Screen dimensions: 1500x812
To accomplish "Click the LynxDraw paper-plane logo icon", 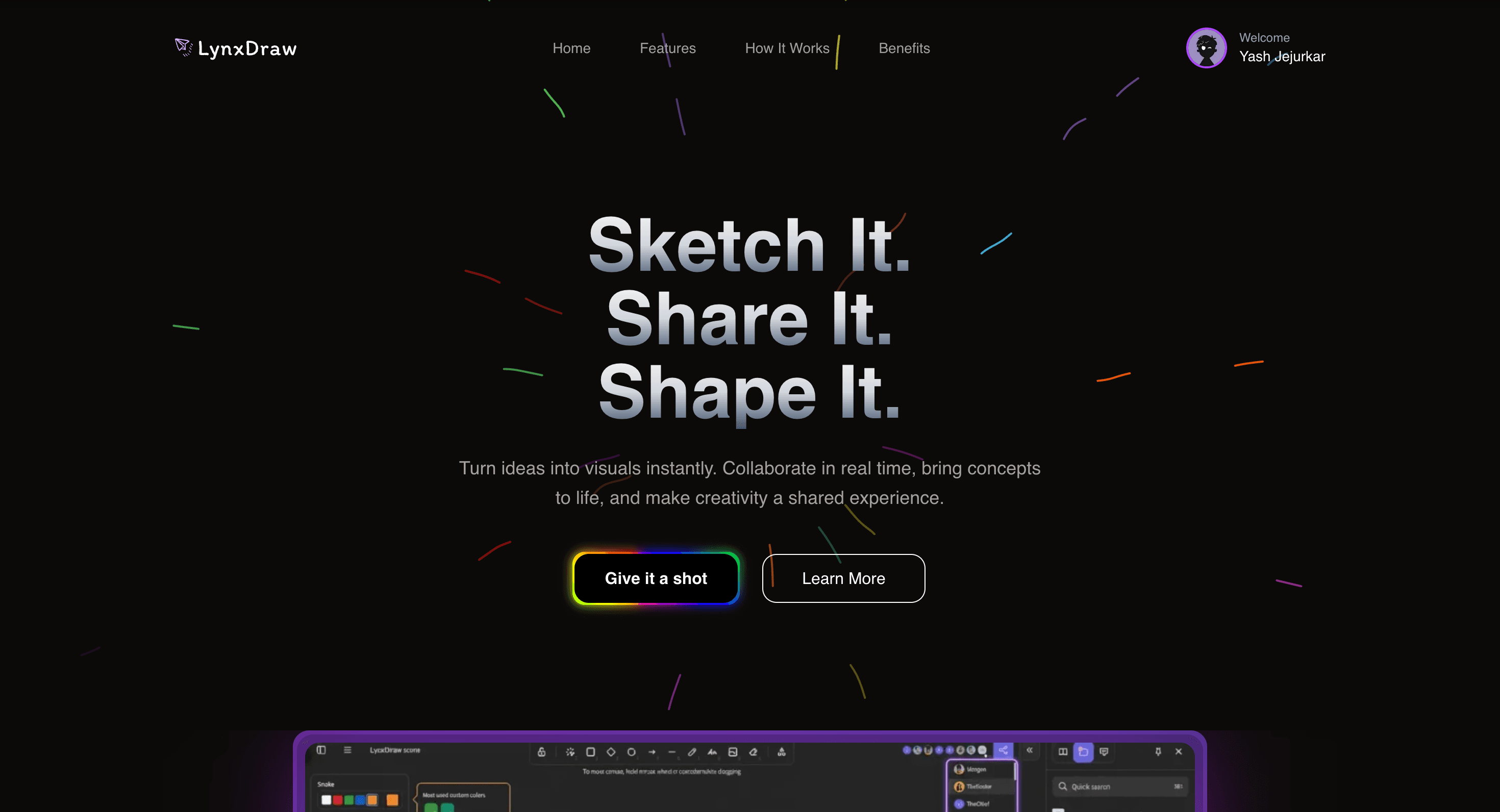I will [184, 47].
